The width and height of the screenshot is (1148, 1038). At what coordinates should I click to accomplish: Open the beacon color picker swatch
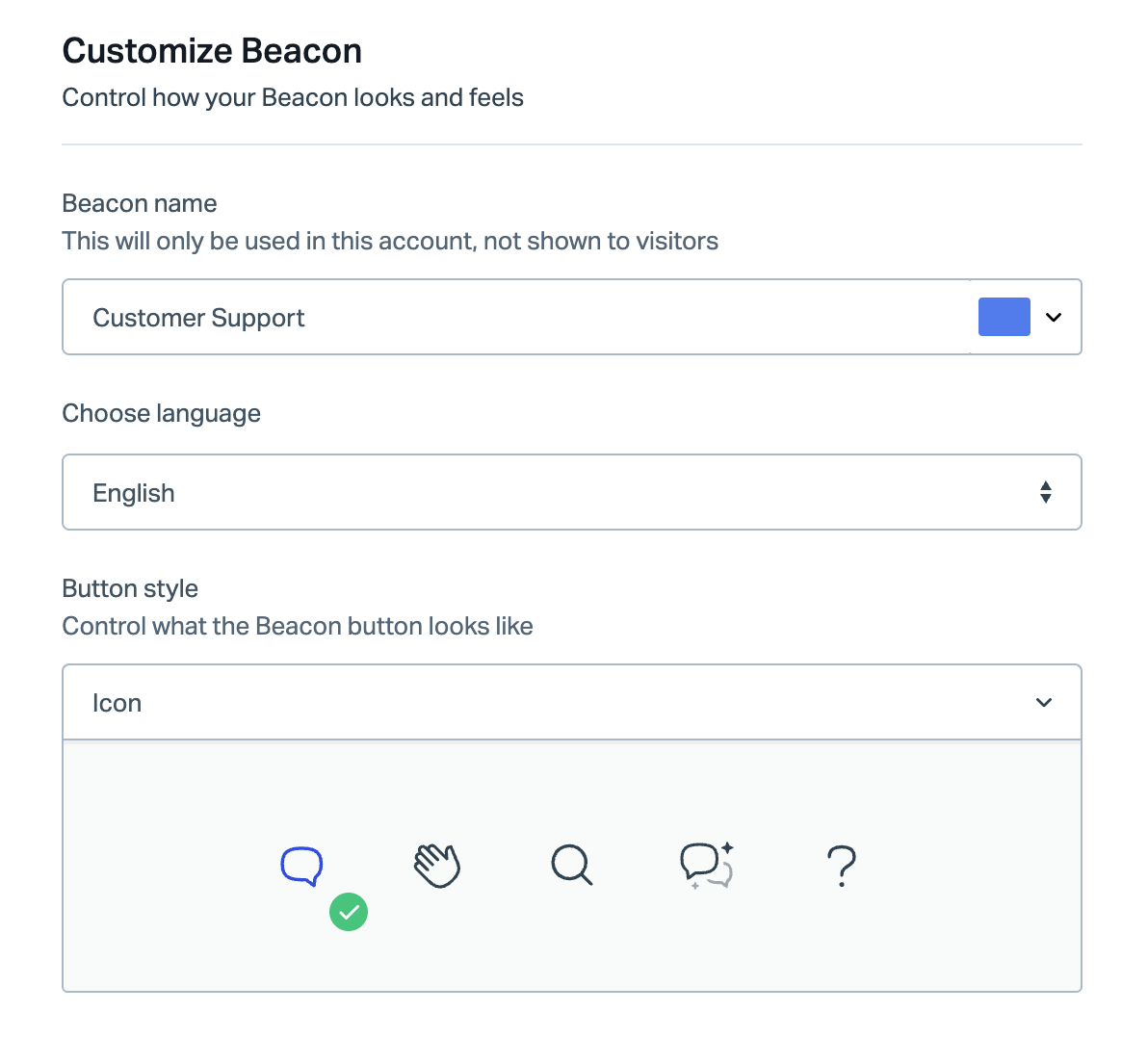point(1004,317)
